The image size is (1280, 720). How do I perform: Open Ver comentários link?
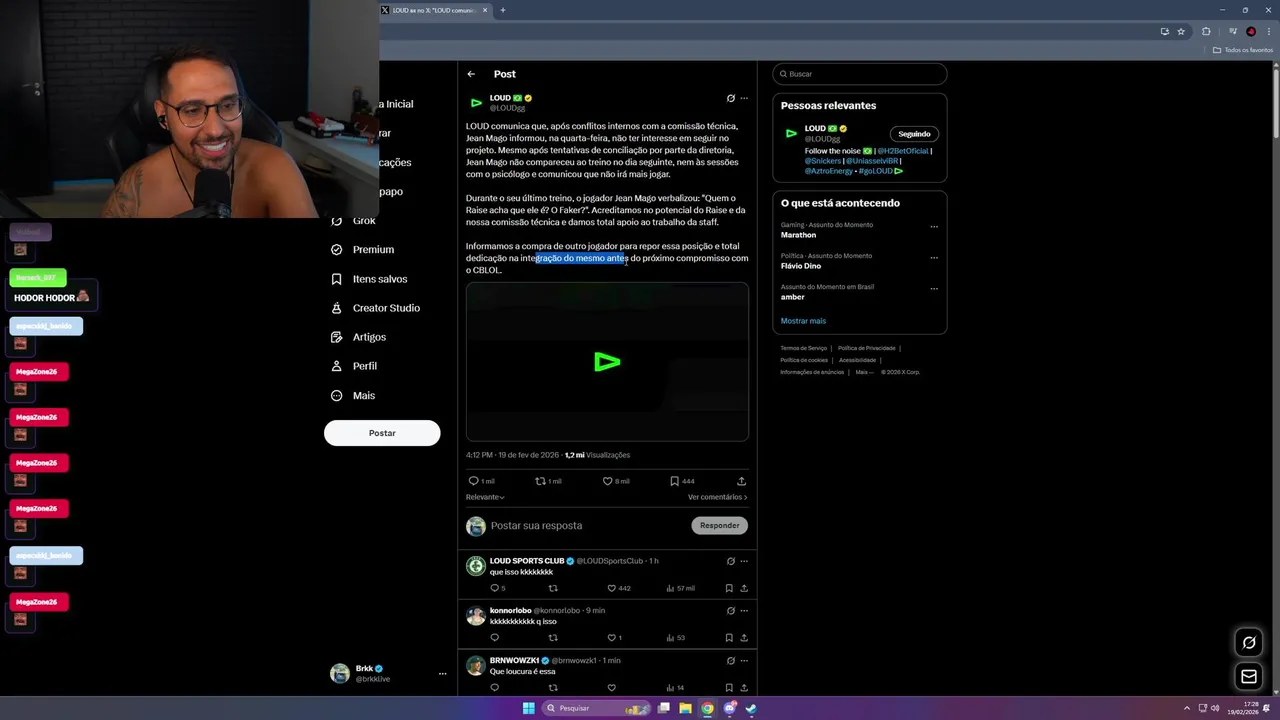(x=717, y=497)
